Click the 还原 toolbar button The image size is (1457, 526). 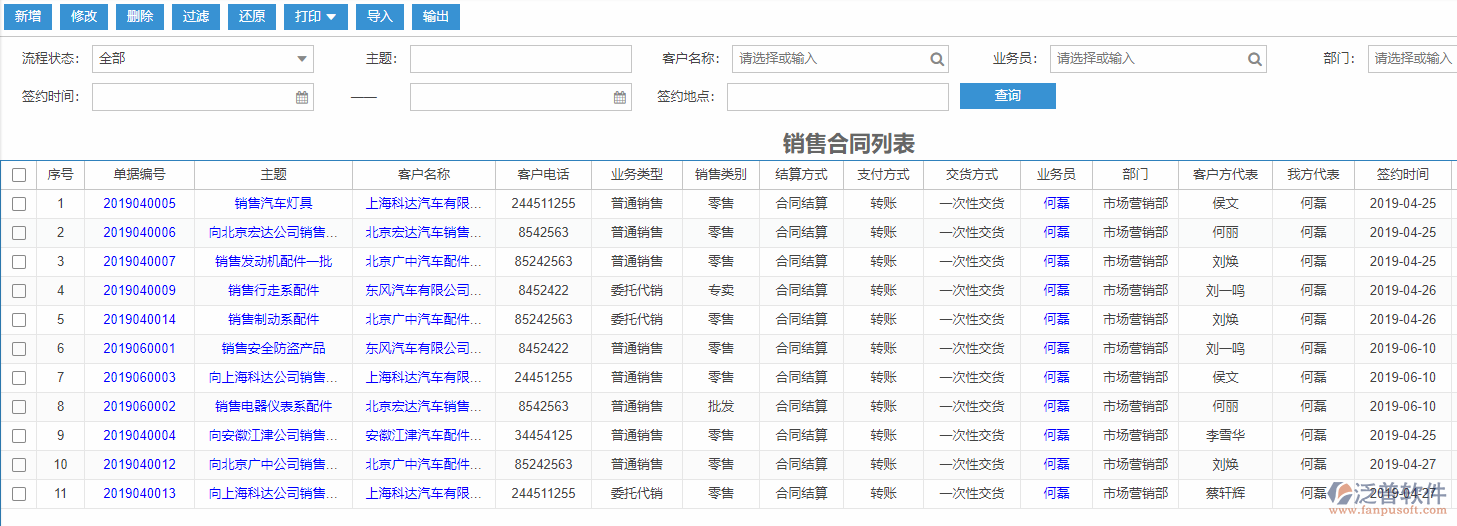[x=252, y=16]
